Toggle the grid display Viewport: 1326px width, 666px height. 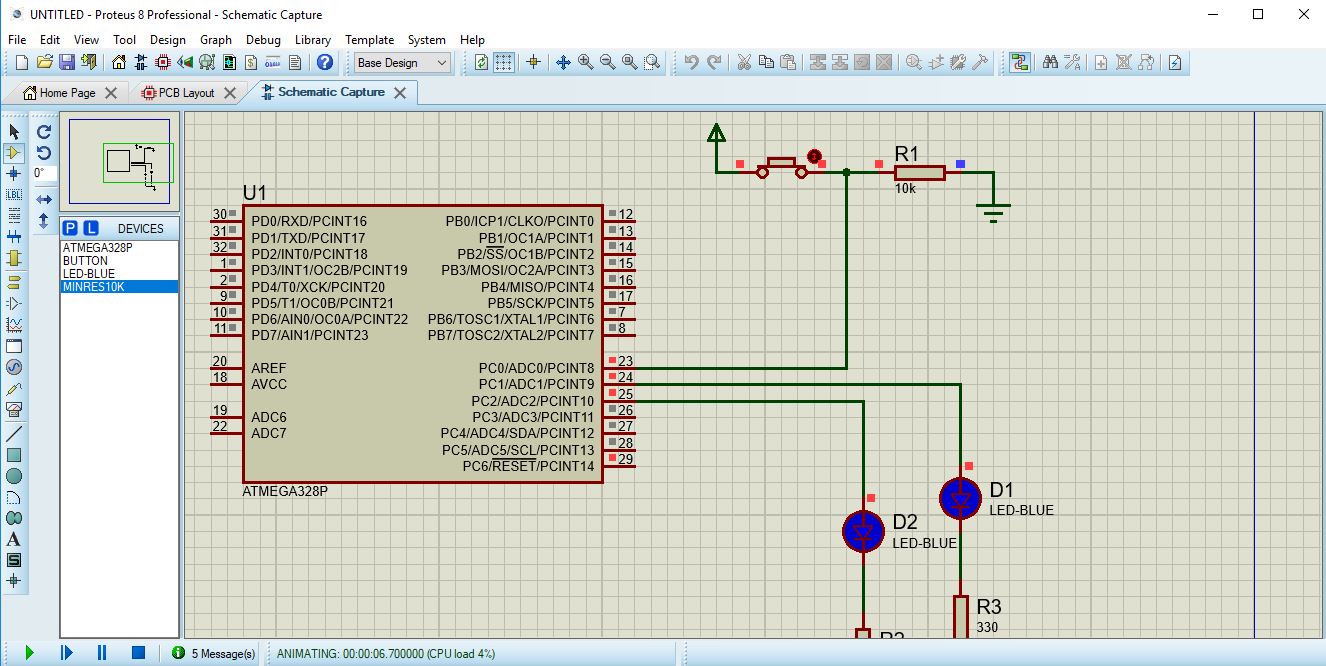(504, 62)
